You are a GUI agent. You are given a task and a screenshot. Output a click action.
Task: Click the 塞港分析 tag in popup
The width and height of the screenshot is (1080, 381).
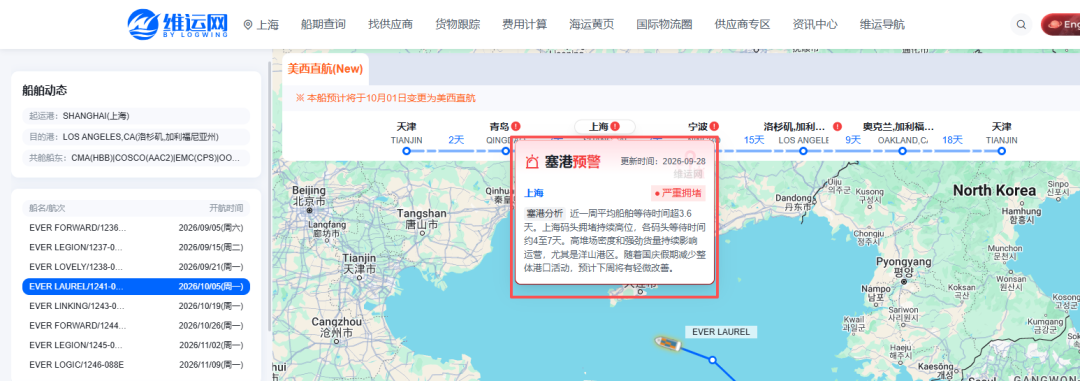(544, 214)
